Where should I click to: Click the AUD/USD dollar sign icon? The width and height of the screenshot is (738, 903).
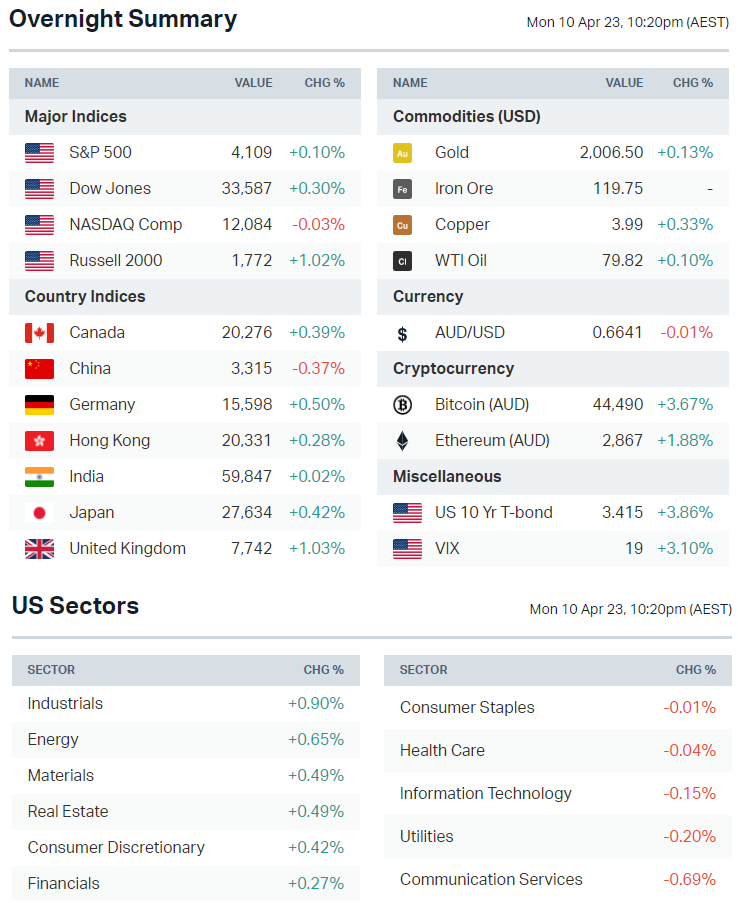pos(402,333)
